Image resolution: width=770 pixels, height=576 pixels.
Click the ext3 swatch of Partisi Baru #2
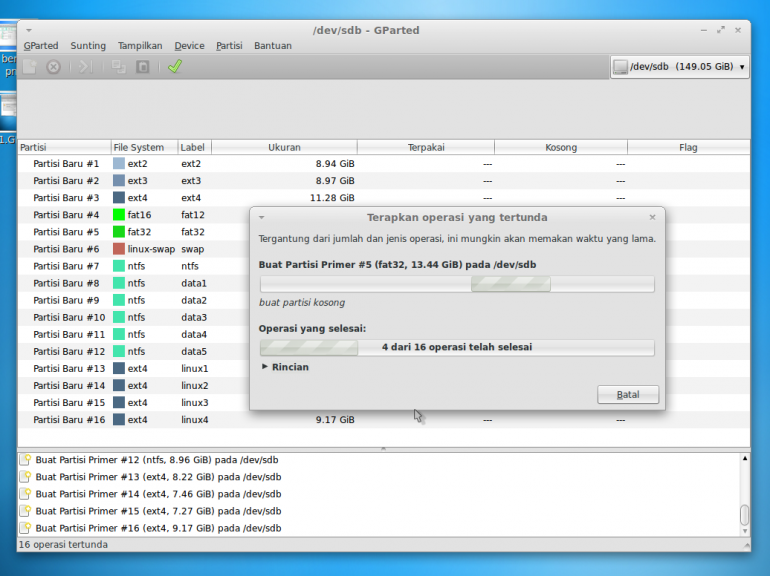click(119, 181)
